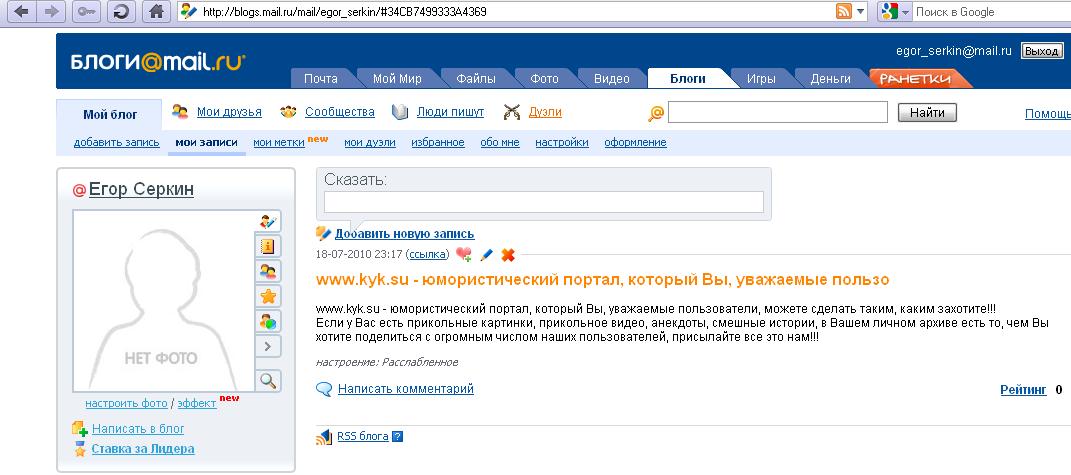
Task: Select the Мой блог section tab
Action: pos(110,114)
